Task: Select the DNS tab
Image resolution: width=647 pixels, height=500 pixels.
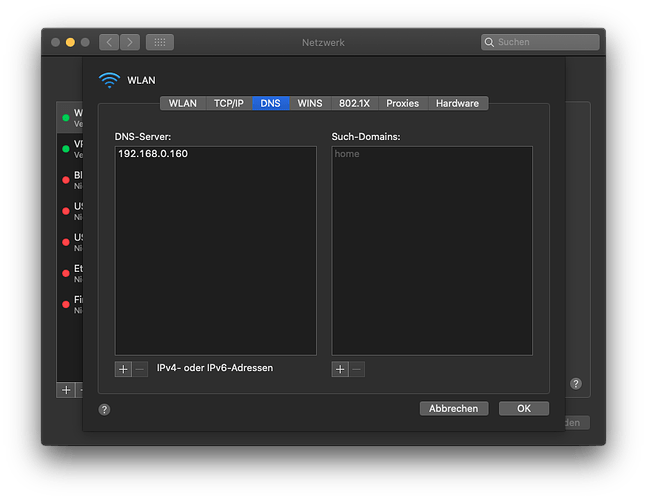Action: coord(270,103)
